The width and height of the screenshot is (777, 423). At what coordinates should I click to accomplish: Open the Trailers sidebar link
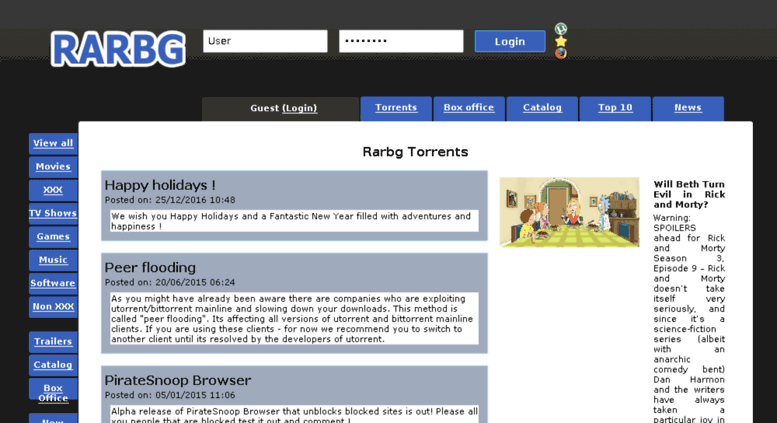[x=53, y=342]
